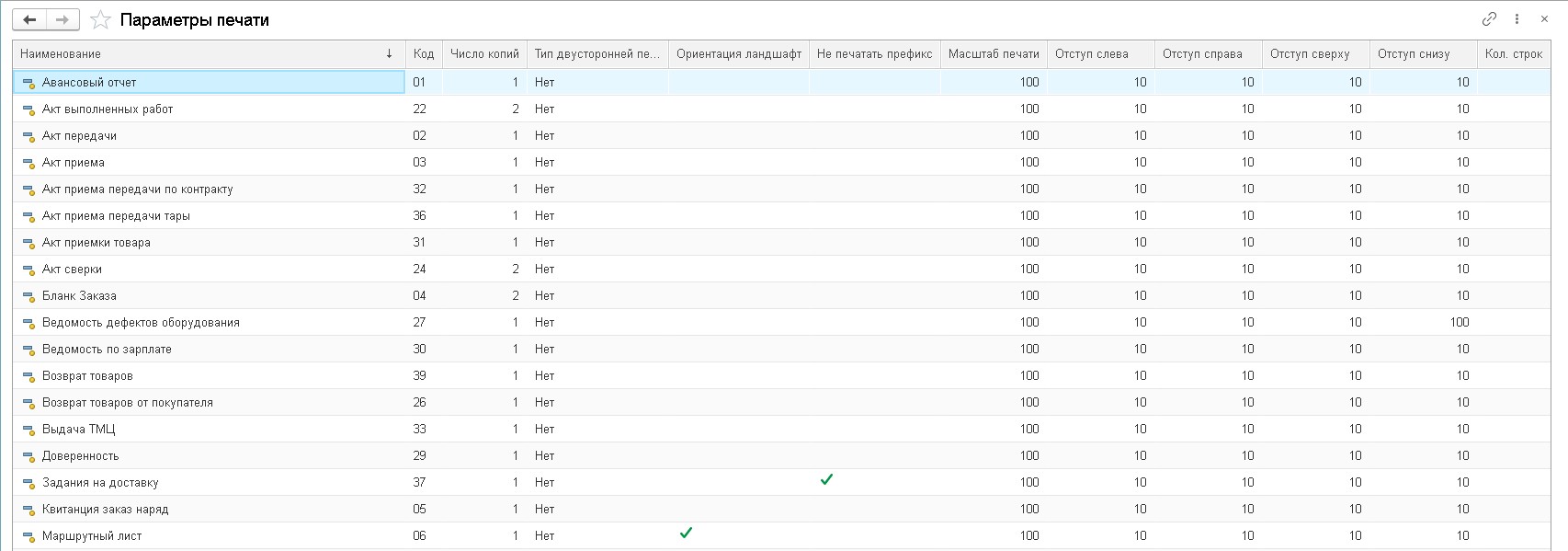
Task: Toggle landscape checkmark for Маршрутный лист
Action: (x=686, y=534)
